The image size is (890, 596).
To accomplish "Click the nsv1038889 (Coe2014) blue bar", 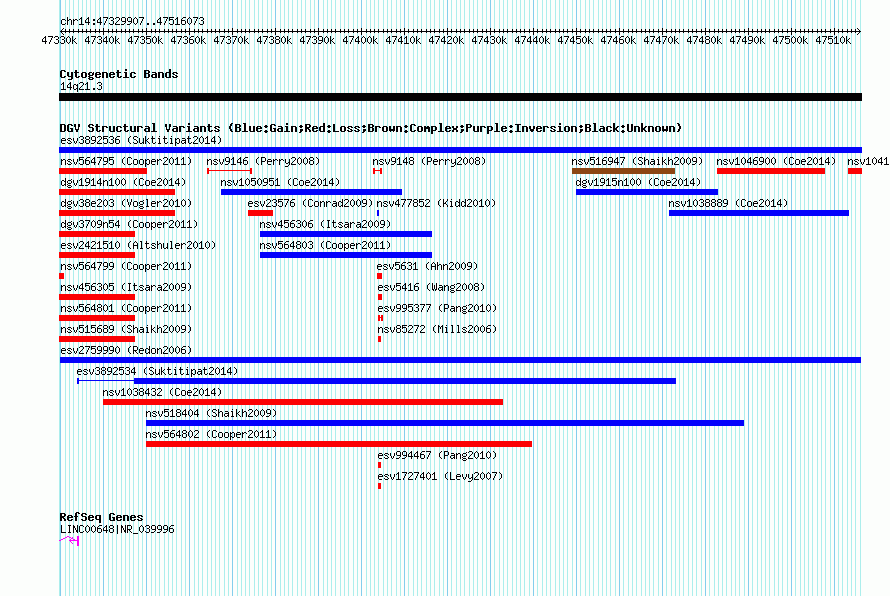I will (x=759, y=213).
